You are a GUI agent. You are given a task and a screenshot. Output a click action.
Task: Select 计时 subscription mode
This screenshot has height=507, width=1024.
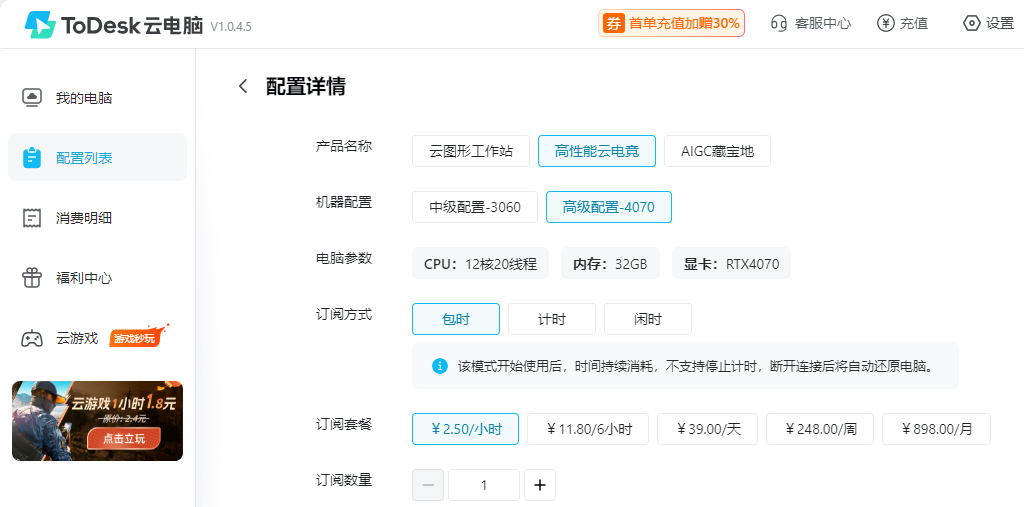[552, 319]
